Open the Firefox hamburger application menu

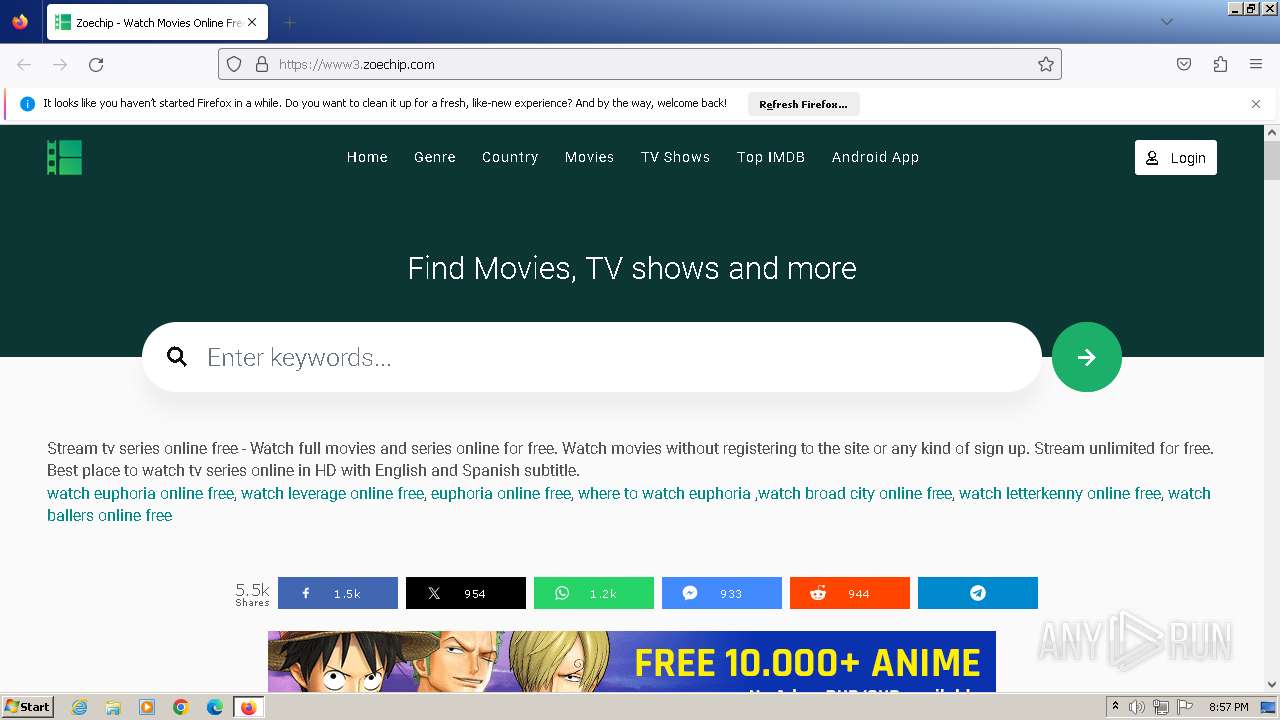click(1256, 64)
